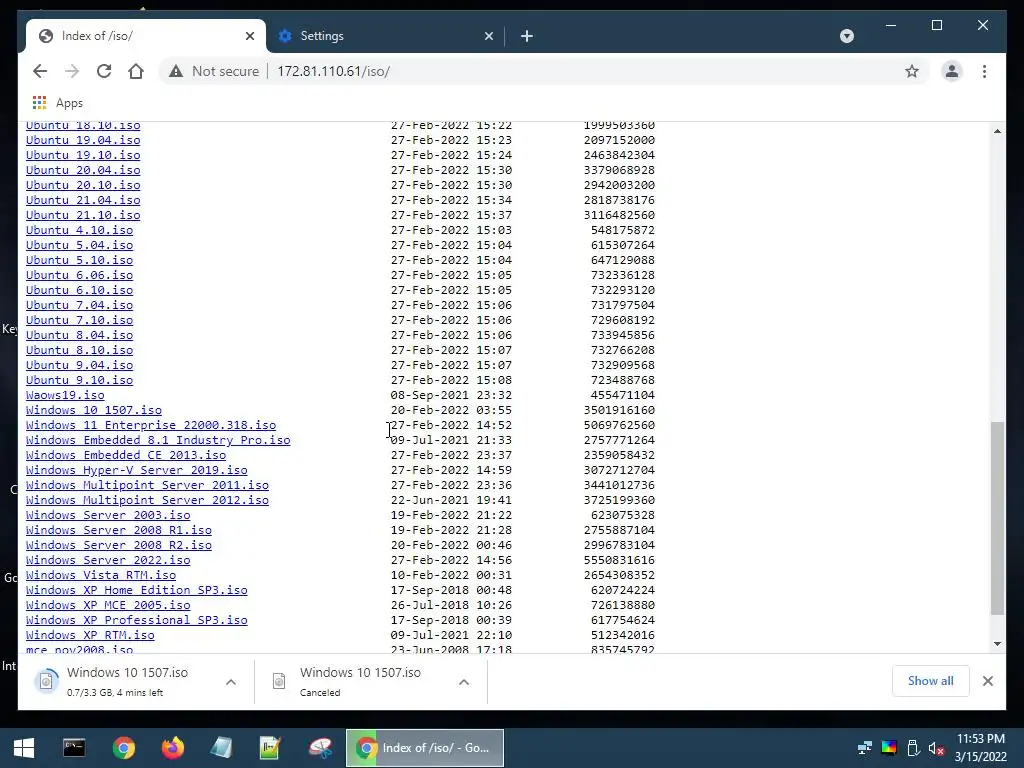1024x768 pixels.
Task: Click Windows Server 2008 R1.iso
Action: [119, 530]
